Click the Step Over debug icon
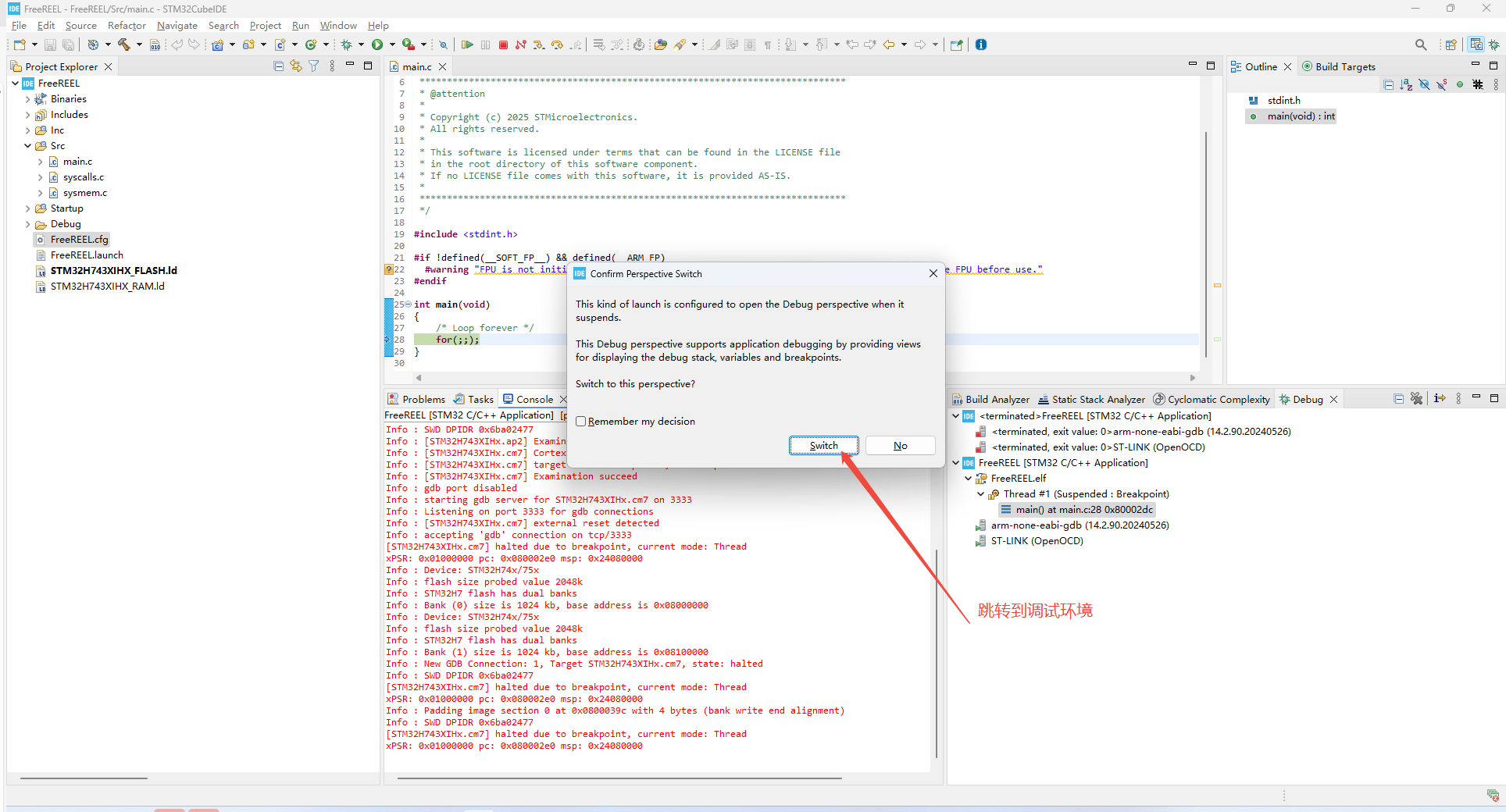 [x=557, y=45]
